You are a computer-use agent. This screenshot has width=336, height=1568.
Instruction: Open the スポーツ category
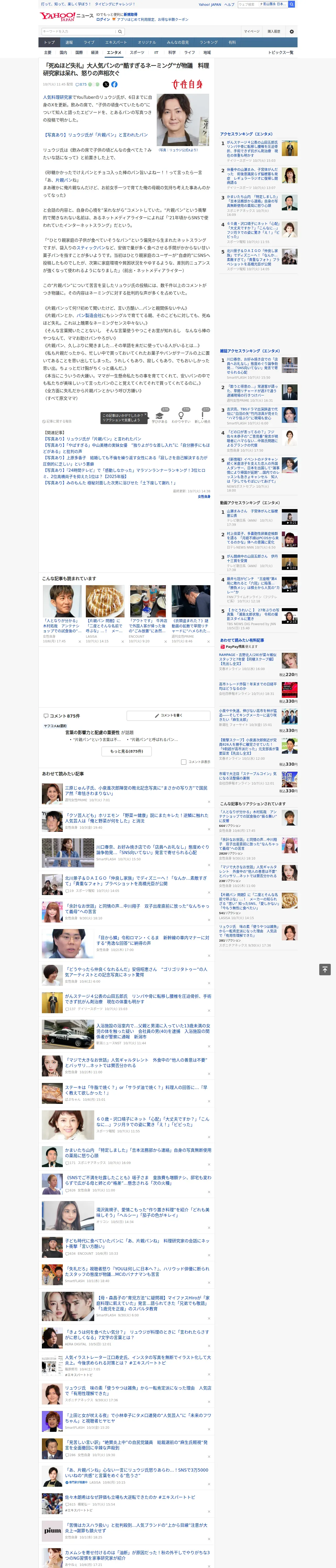click(x=137, y=52)
